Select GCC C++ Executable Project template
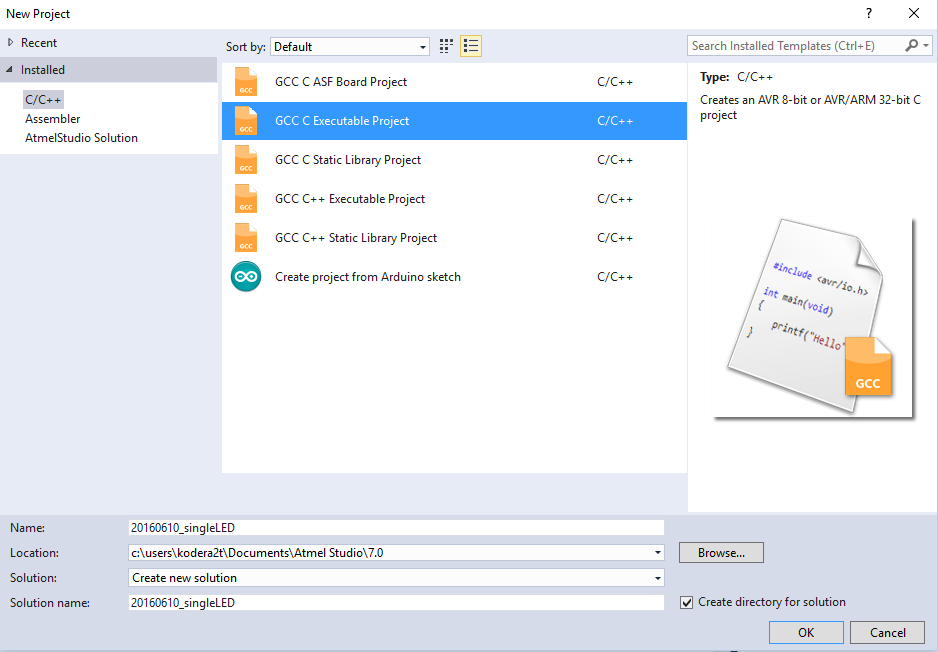 pyautogui.click(x=454, y=199)
